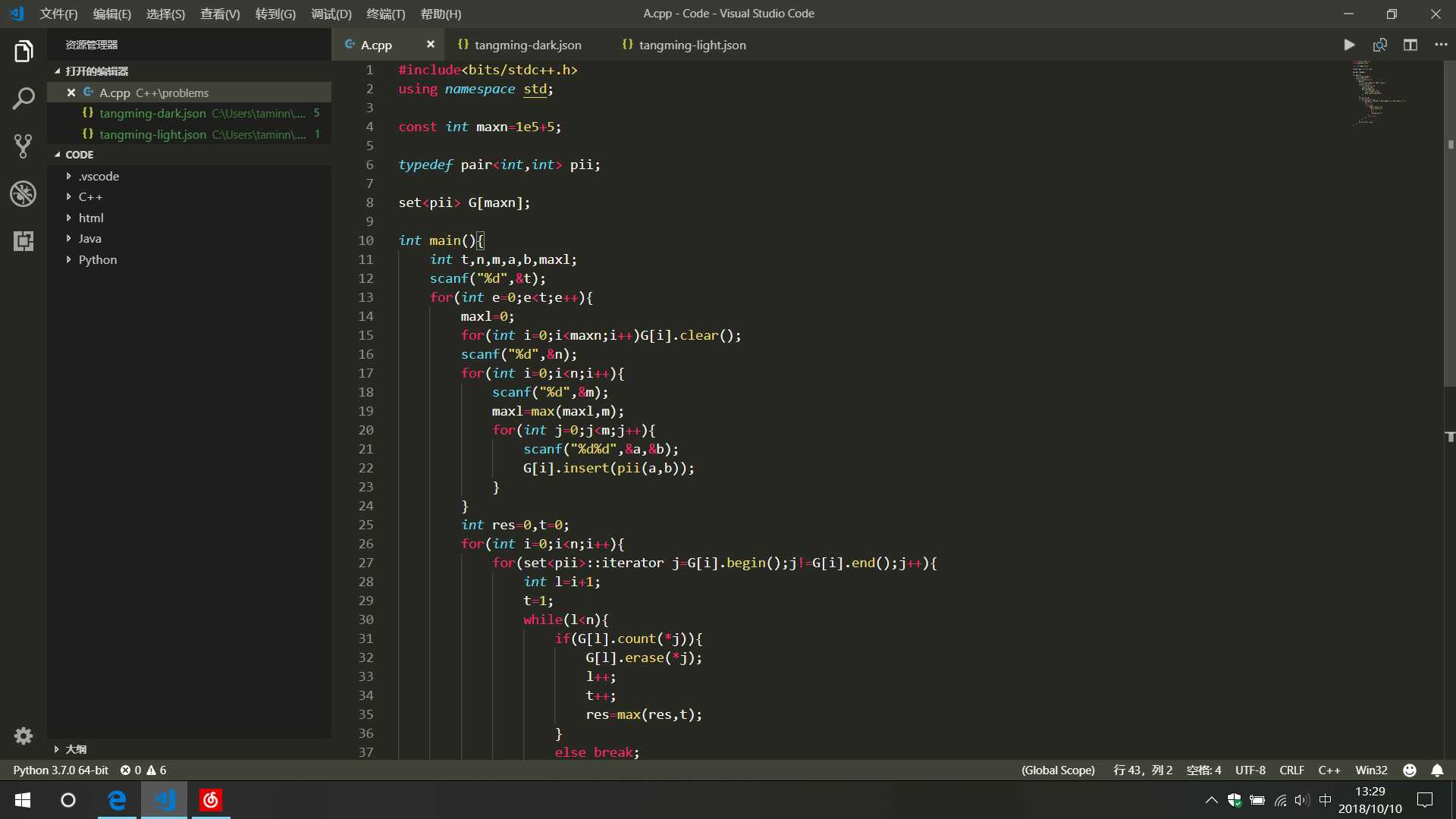The width and height of the screenshot is (1456, 819).
Task: Open Source Control view in activity bar
Action: [x=24, y=146]
